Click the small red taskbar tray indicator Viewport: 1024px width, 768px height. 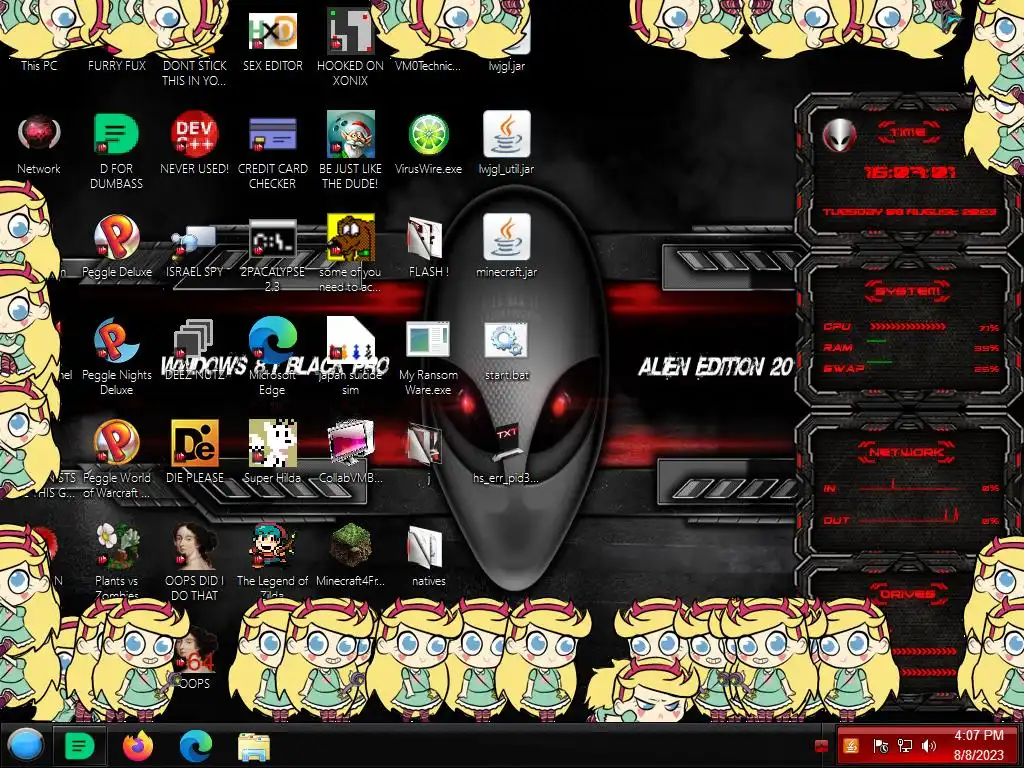click(x=822, y=746)
